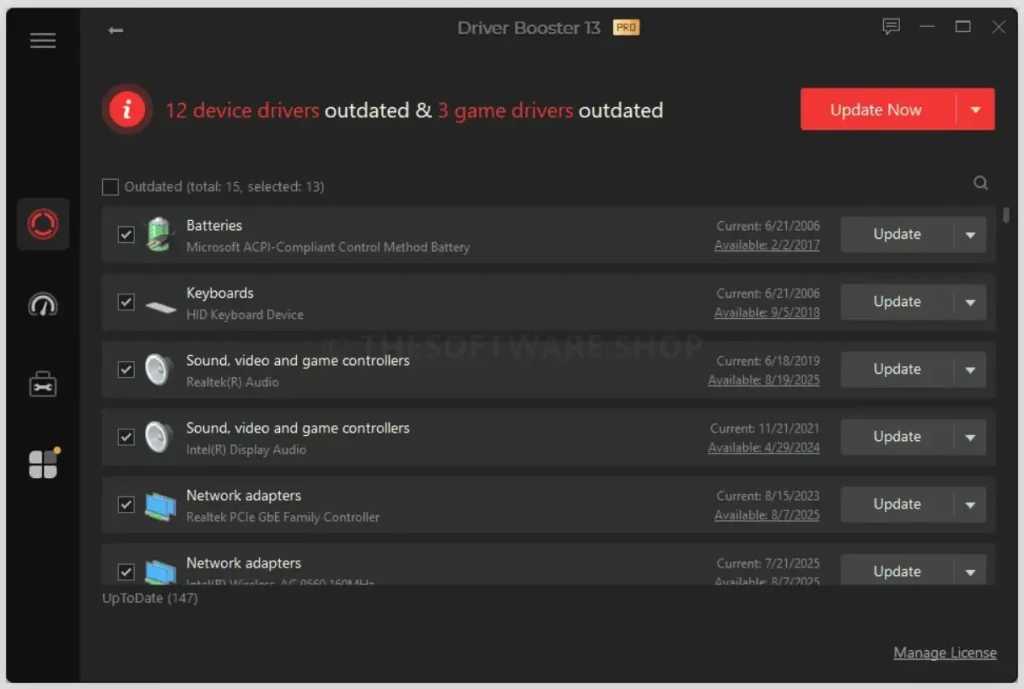Update the Batteries driver
1024x689 pixels.
coord(897,234)
